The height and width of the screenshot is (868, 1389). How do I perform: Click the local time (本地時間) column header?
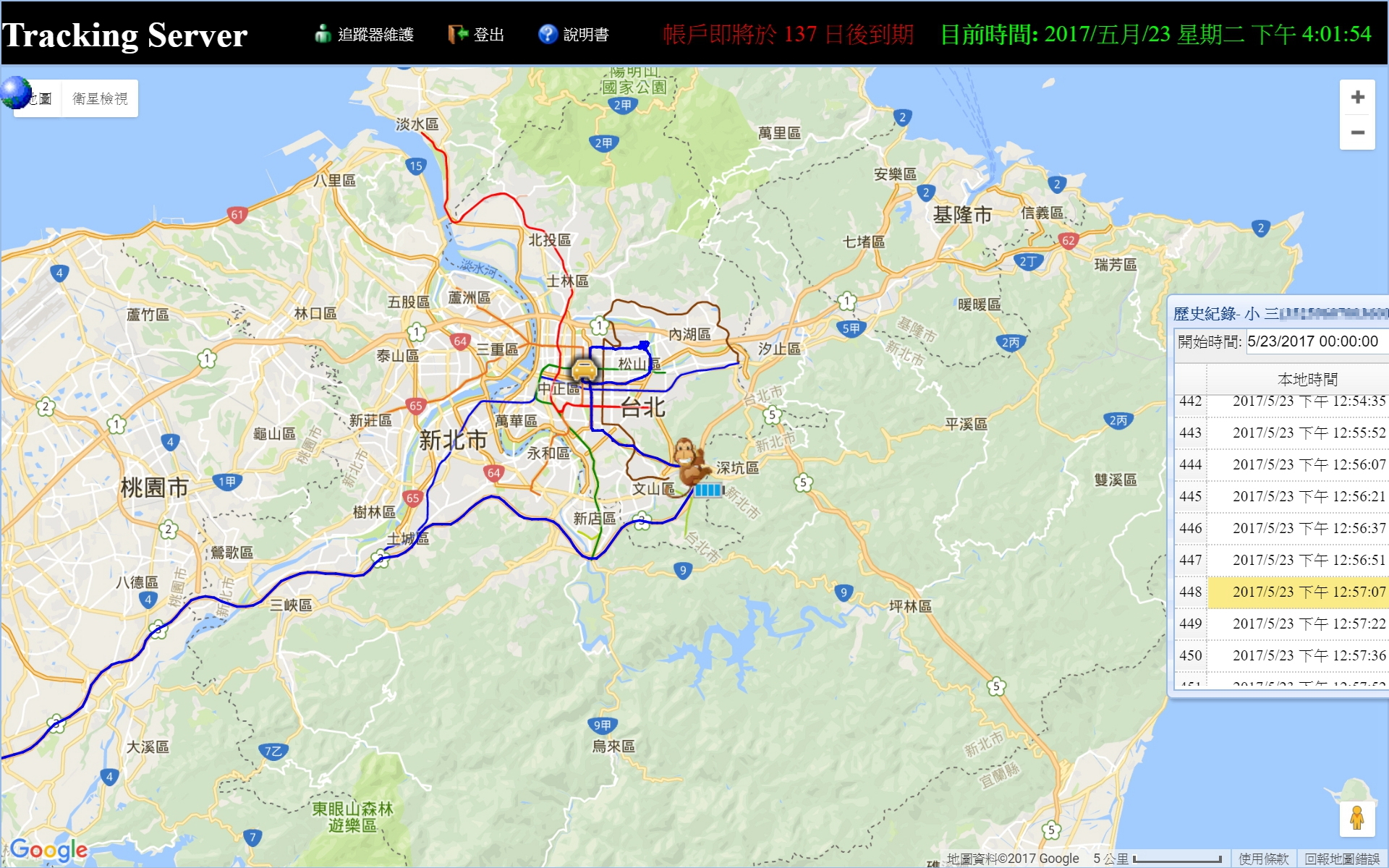point(1307,379)
